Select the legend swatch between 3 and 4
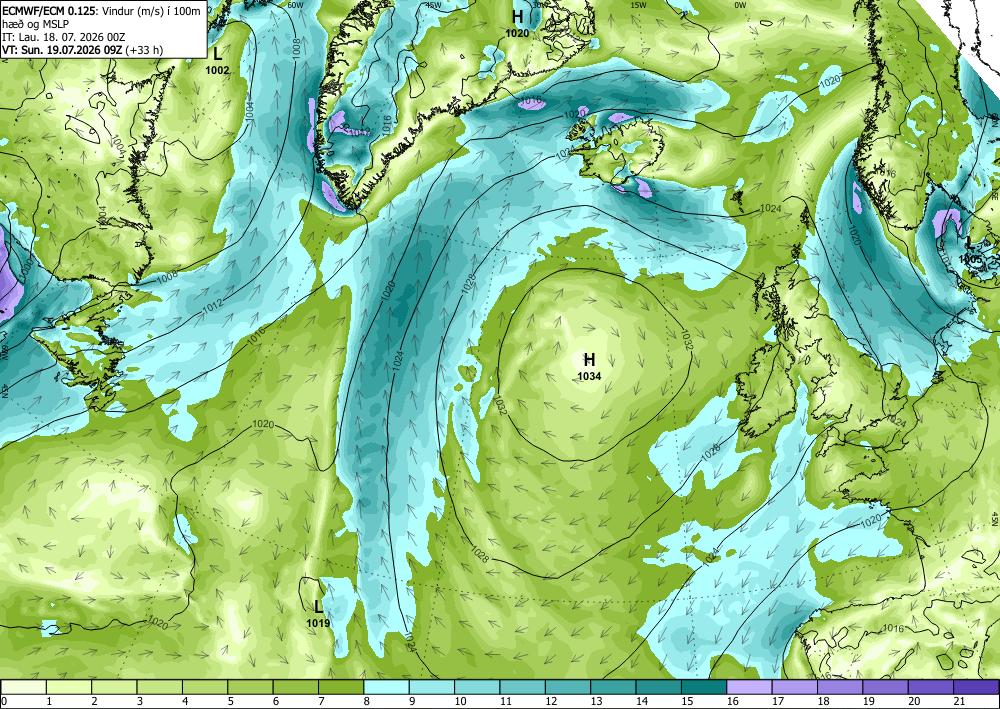 pyautogui.click(x=159, y=687)
